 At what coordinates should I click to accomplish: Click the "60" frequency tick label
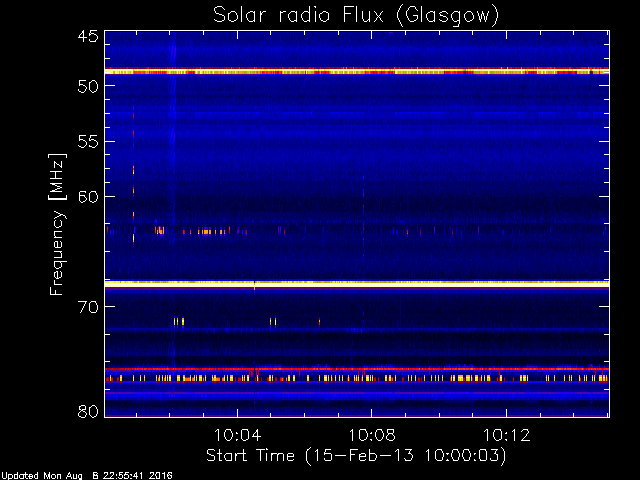click(x=88, y=197)
